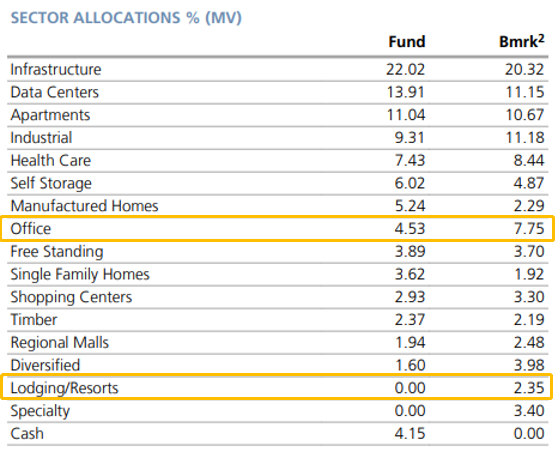Click Single Family Homes row label
The height and width of the screenshot is (451, 555).
tap(80, 274)
